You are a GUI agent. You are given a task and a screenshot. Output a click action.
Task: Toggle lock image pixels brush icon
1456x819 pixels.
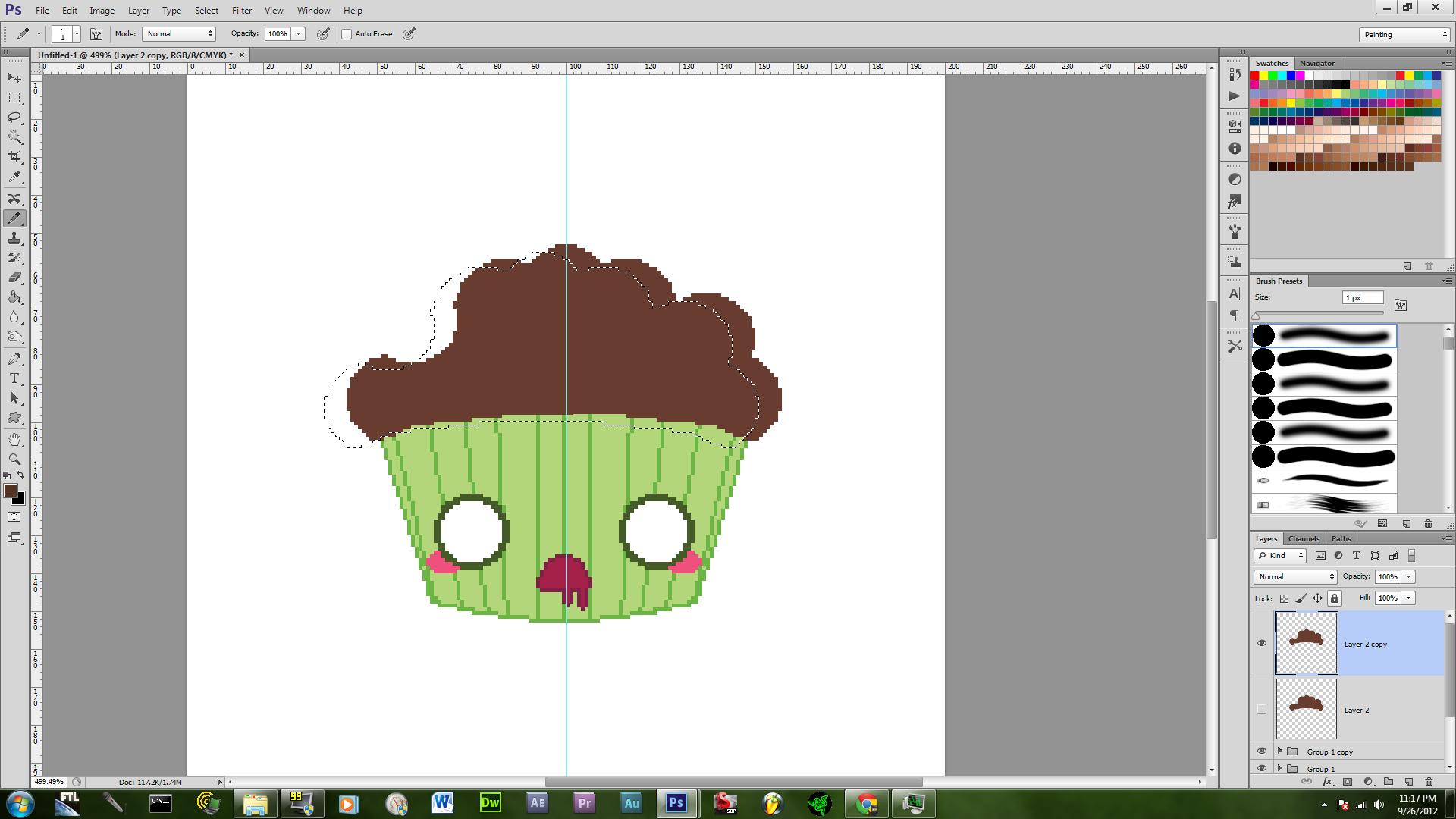(1301, 598)
